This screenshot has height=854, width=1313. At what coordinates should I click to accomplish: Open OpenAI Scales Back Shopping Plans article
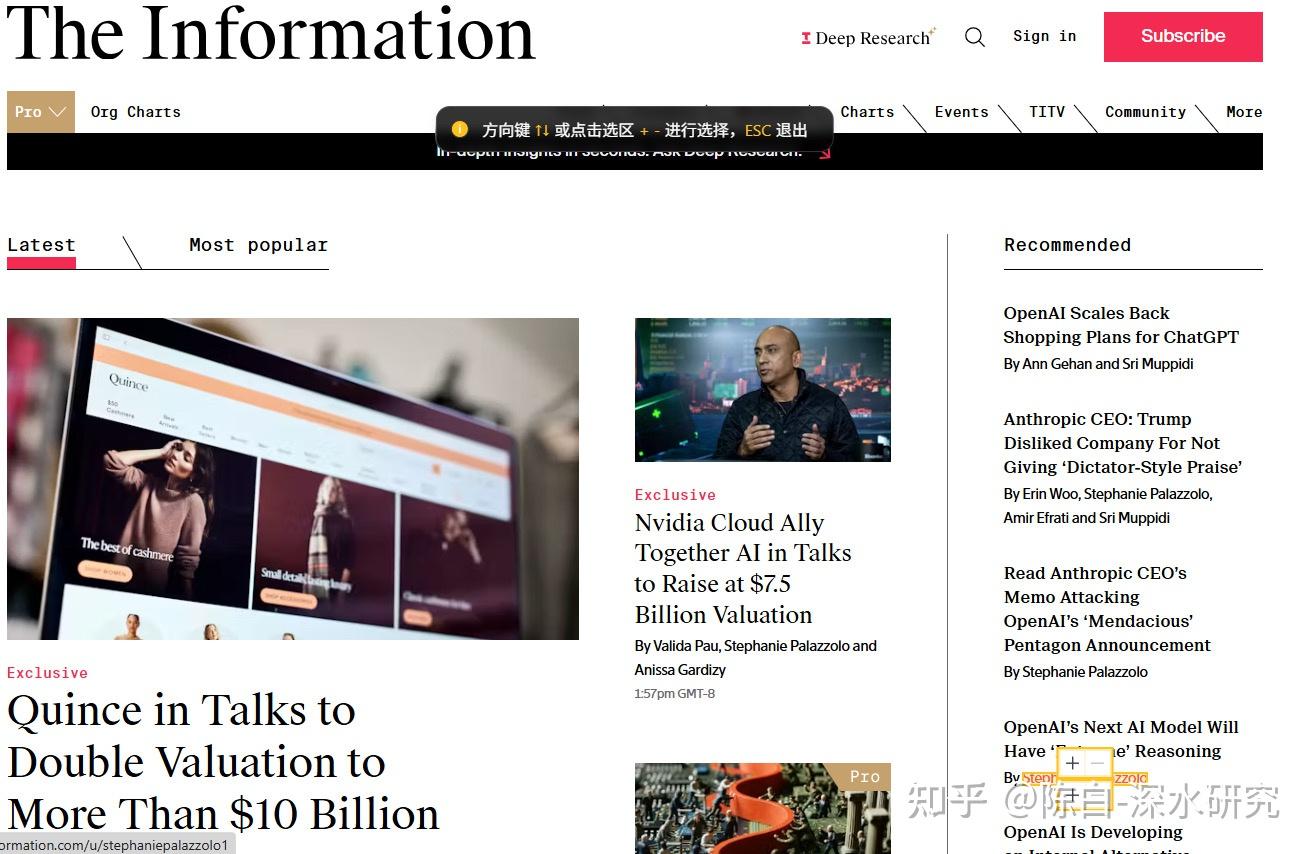pos(1120,325)
